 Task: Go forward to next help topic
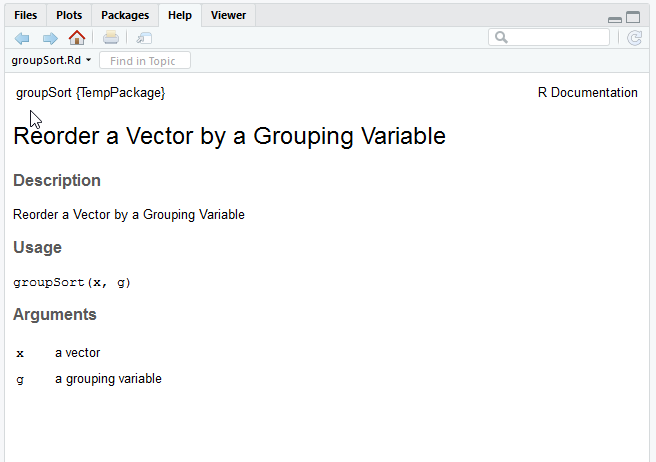coord(49,38)
